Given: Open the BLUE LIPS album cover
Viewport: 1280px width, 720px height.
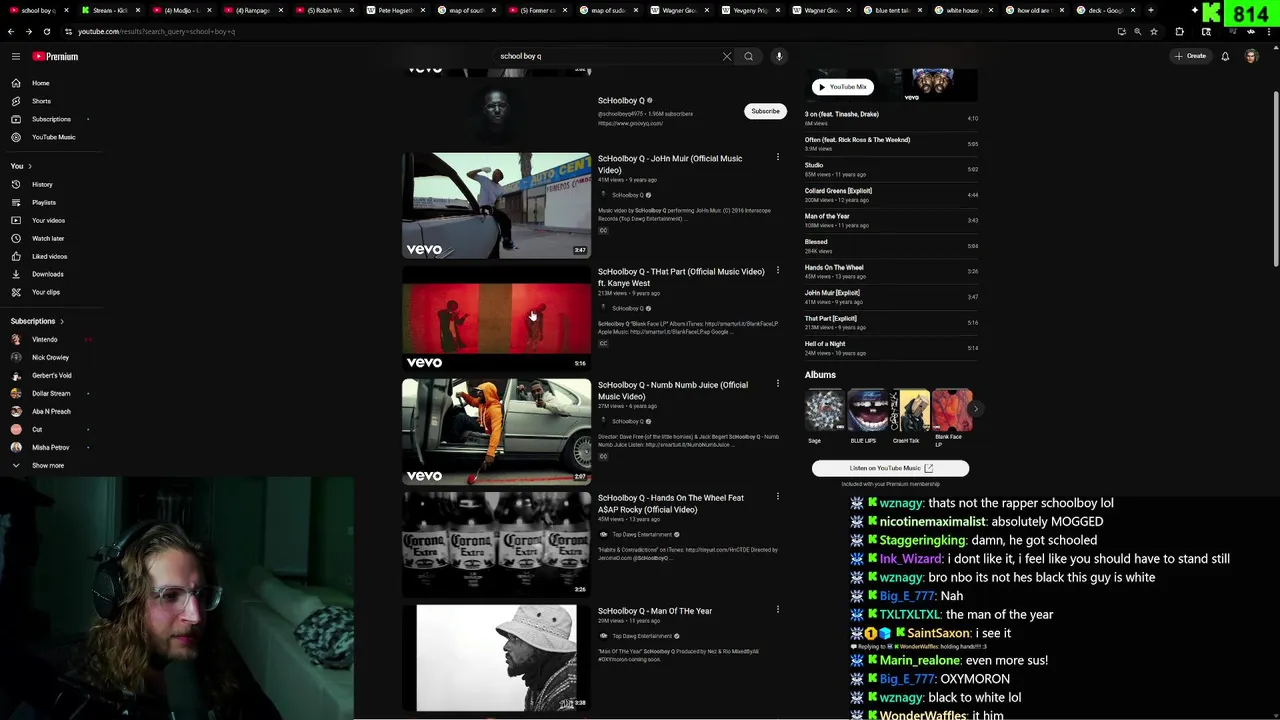Looking at the screenshot, I should pos(867,410).
